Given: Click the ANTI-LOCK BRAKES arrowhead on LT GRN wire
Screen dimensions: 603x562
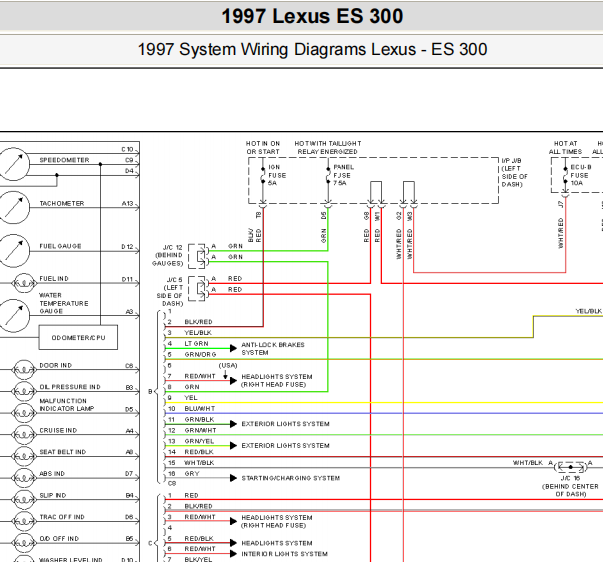Looking at the screenshot, I should 233,349.
